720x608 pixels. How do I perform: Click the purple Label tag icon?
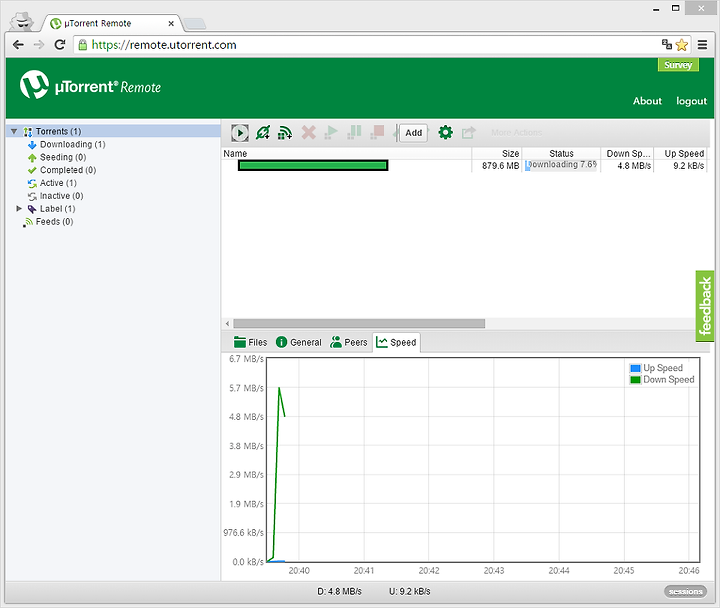coord(32,209)
